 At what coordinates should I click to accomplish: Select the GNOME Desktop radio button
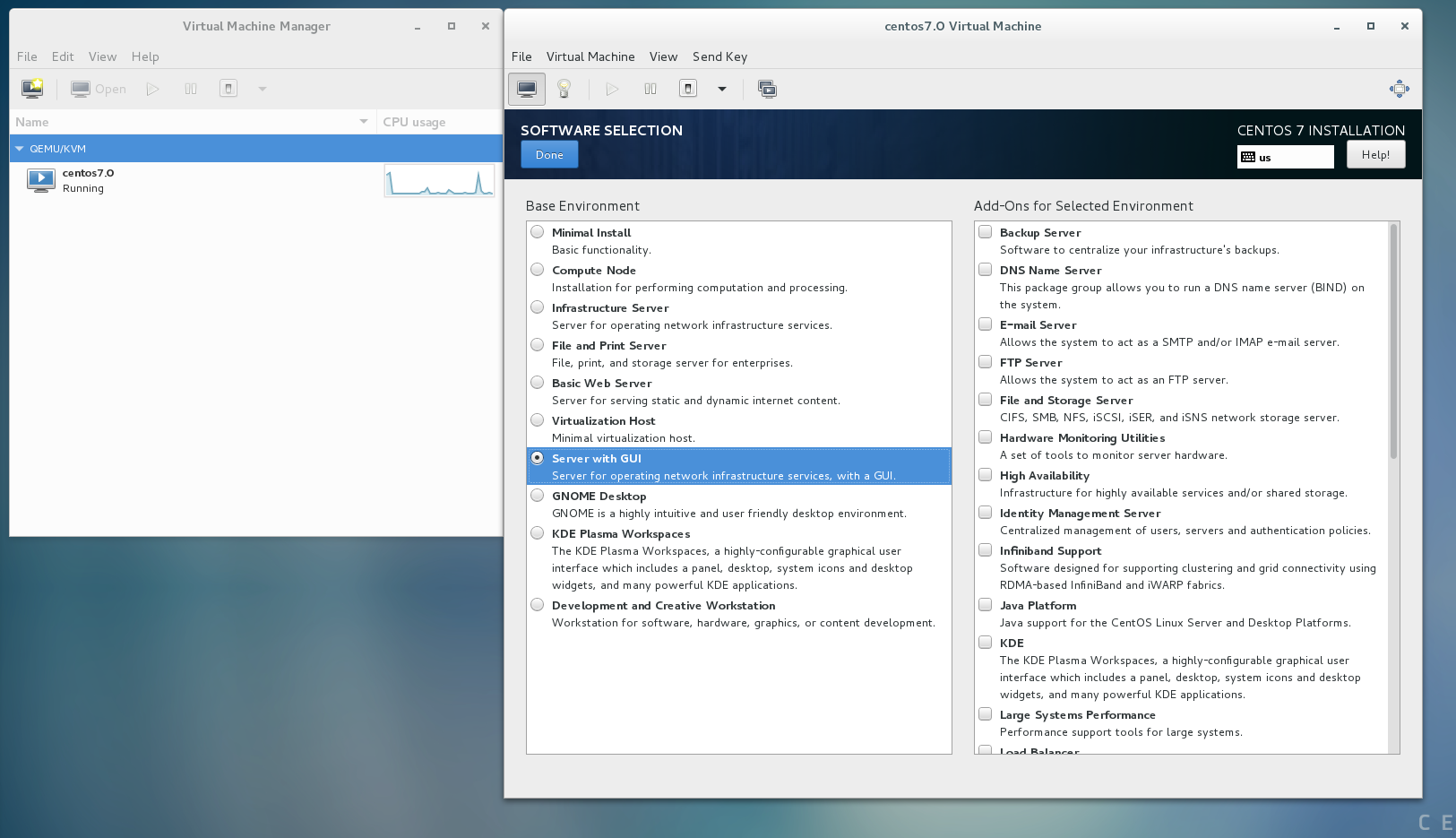click(538, 496)
